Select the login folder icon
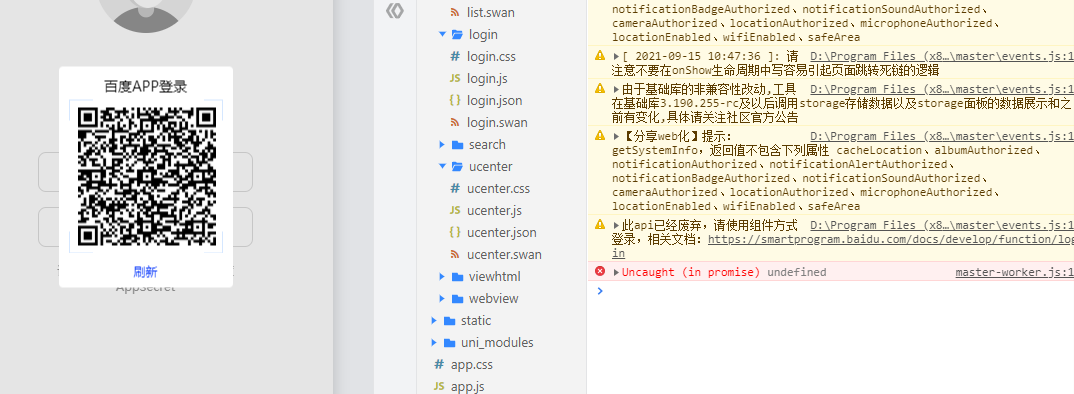 coord(458,34)
